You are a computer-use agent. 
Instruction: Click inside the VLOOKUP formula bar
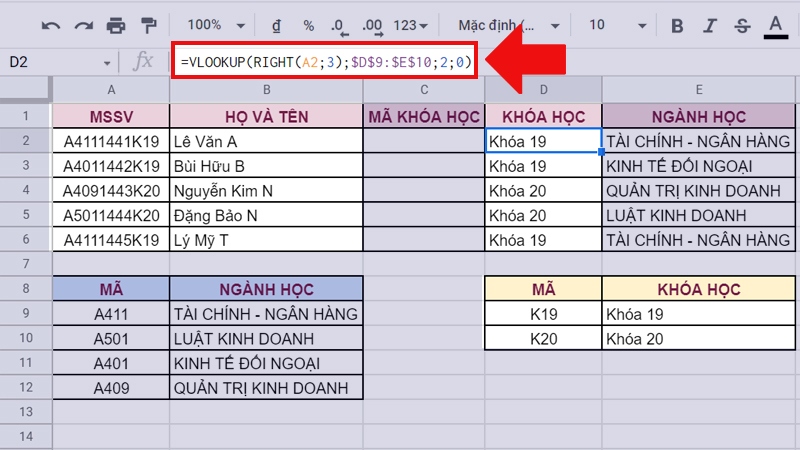tap(325, 62)
